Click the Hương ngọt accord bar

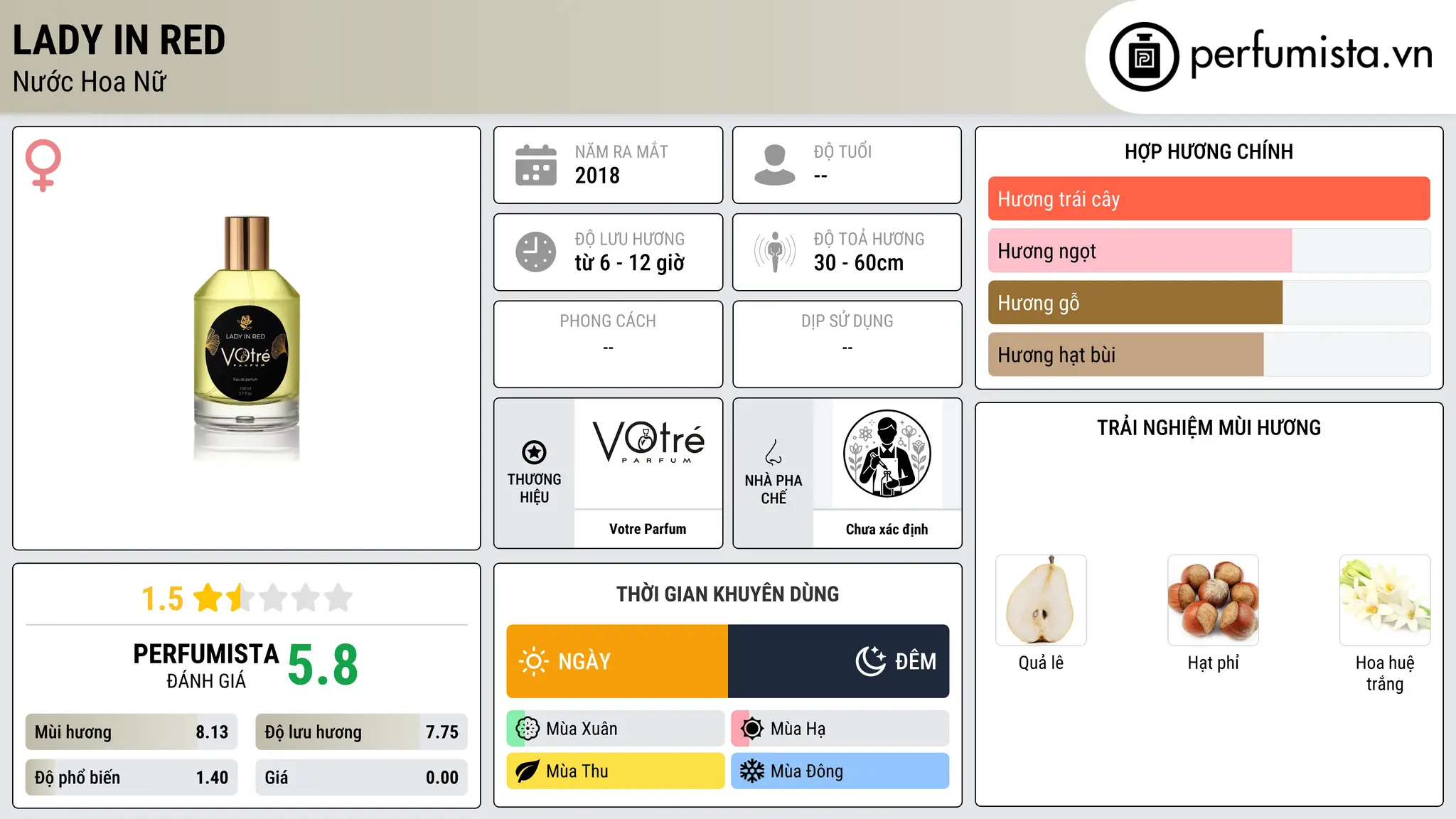1209,251
